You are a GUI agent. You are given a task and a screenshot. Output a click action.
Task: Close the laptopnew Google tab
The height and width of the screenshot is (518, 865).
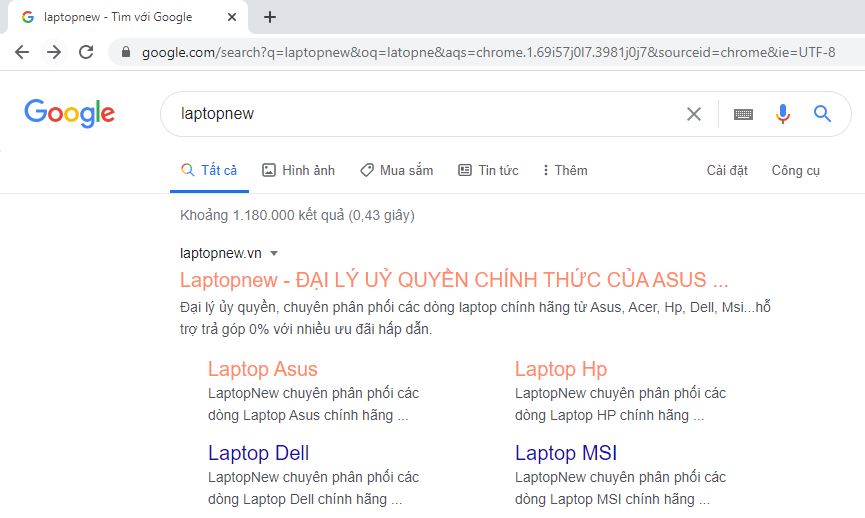click(x=232, y=17)
